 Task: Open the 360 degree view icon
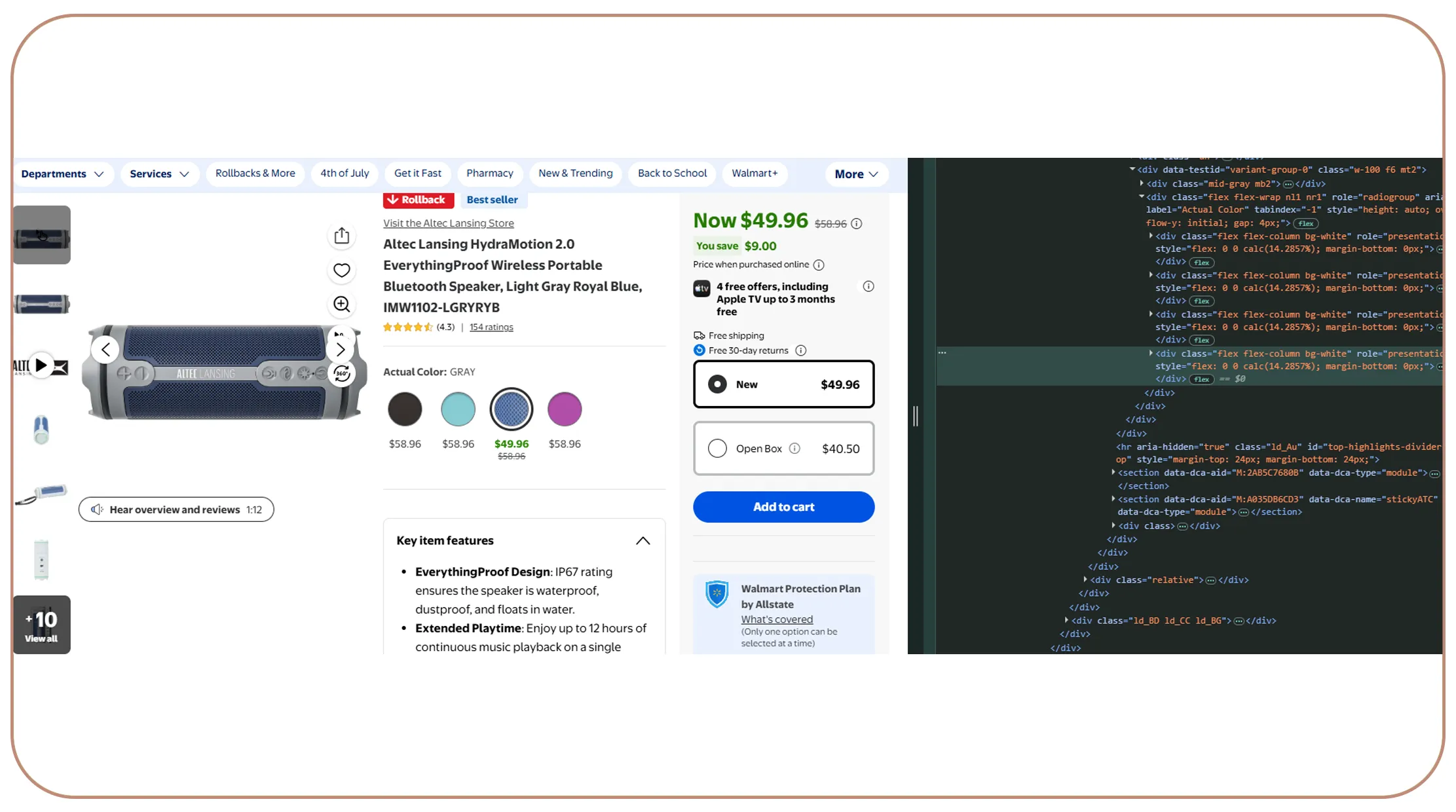pos(342,374)
